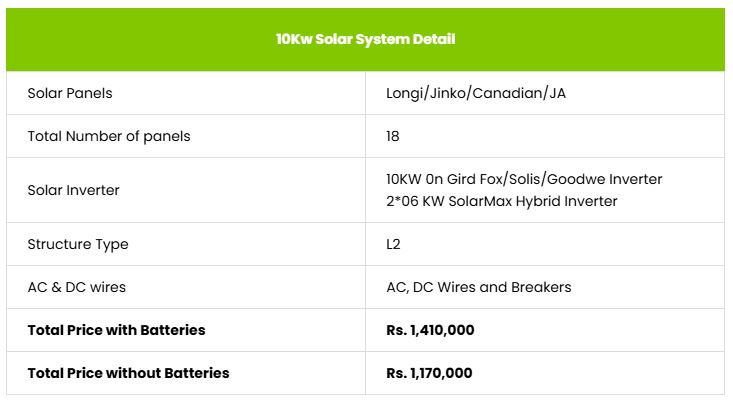This screenshot has width=733, height=404.
Task: Click the Rs. 1,170,000 price
Action: (x=429, y=373)
